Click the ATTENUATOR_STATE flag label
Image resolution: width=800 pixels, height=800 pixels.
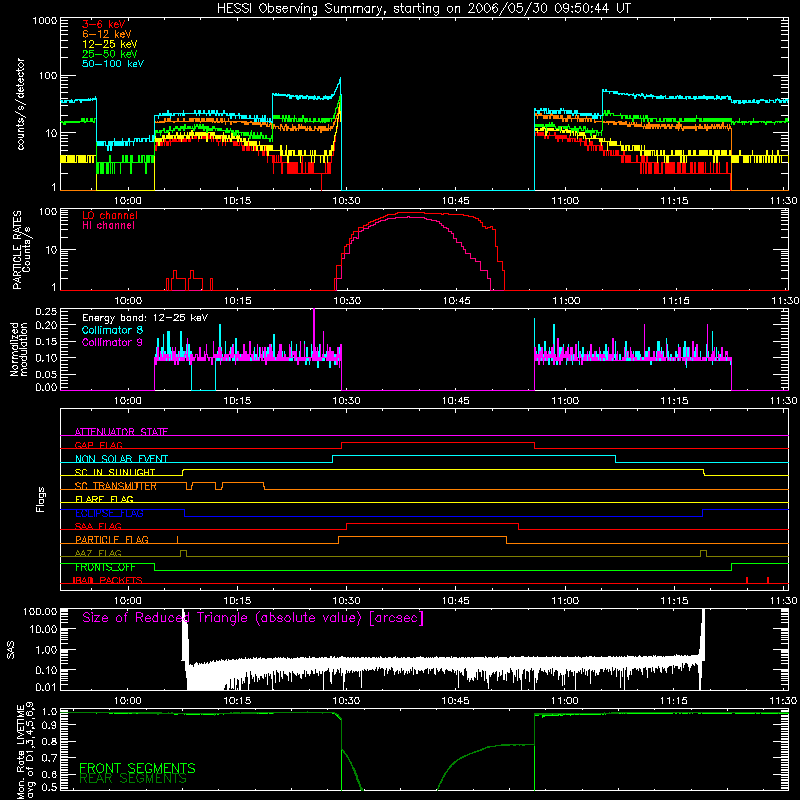[x=121, y=432]
